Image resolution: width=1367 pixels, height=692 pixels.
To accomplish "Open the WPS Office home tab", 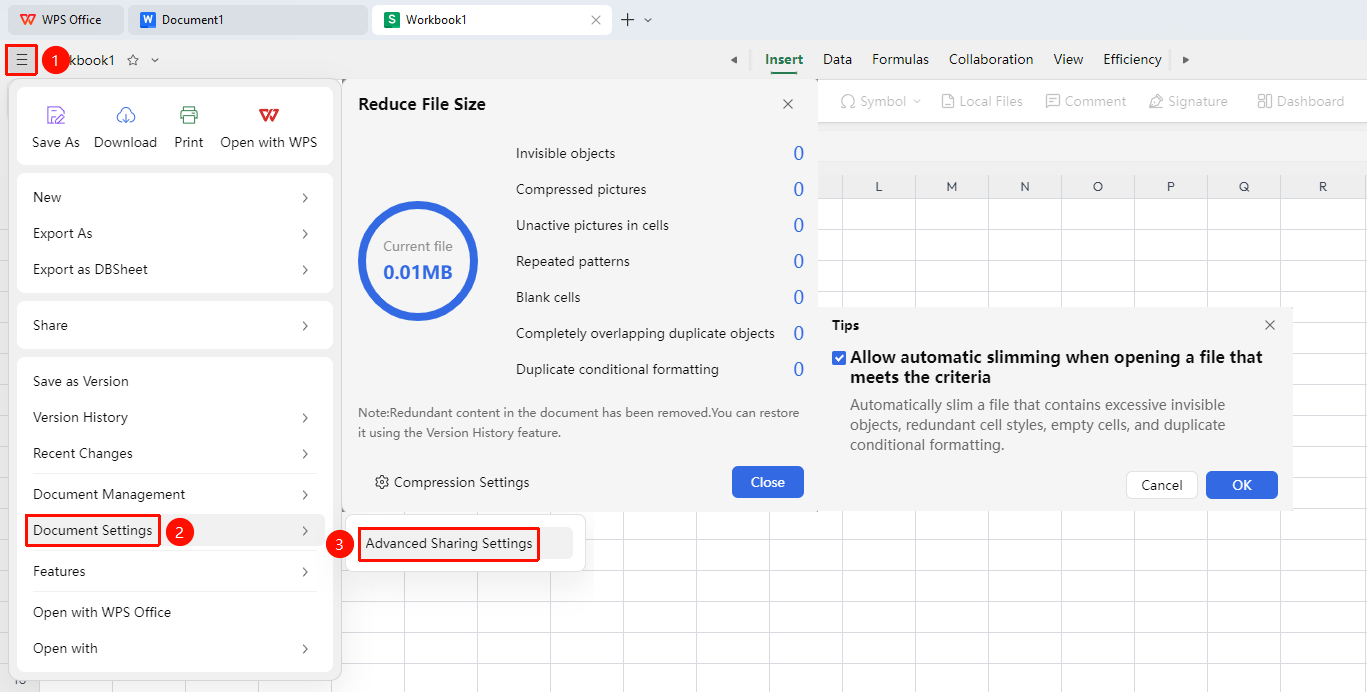I will click(66, 20).
